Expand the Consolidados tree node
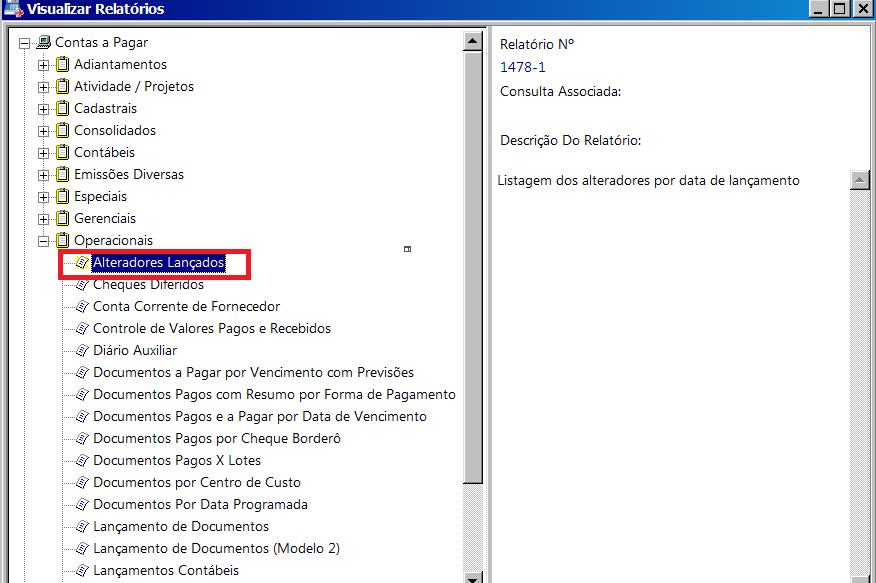 click(44, 131)
